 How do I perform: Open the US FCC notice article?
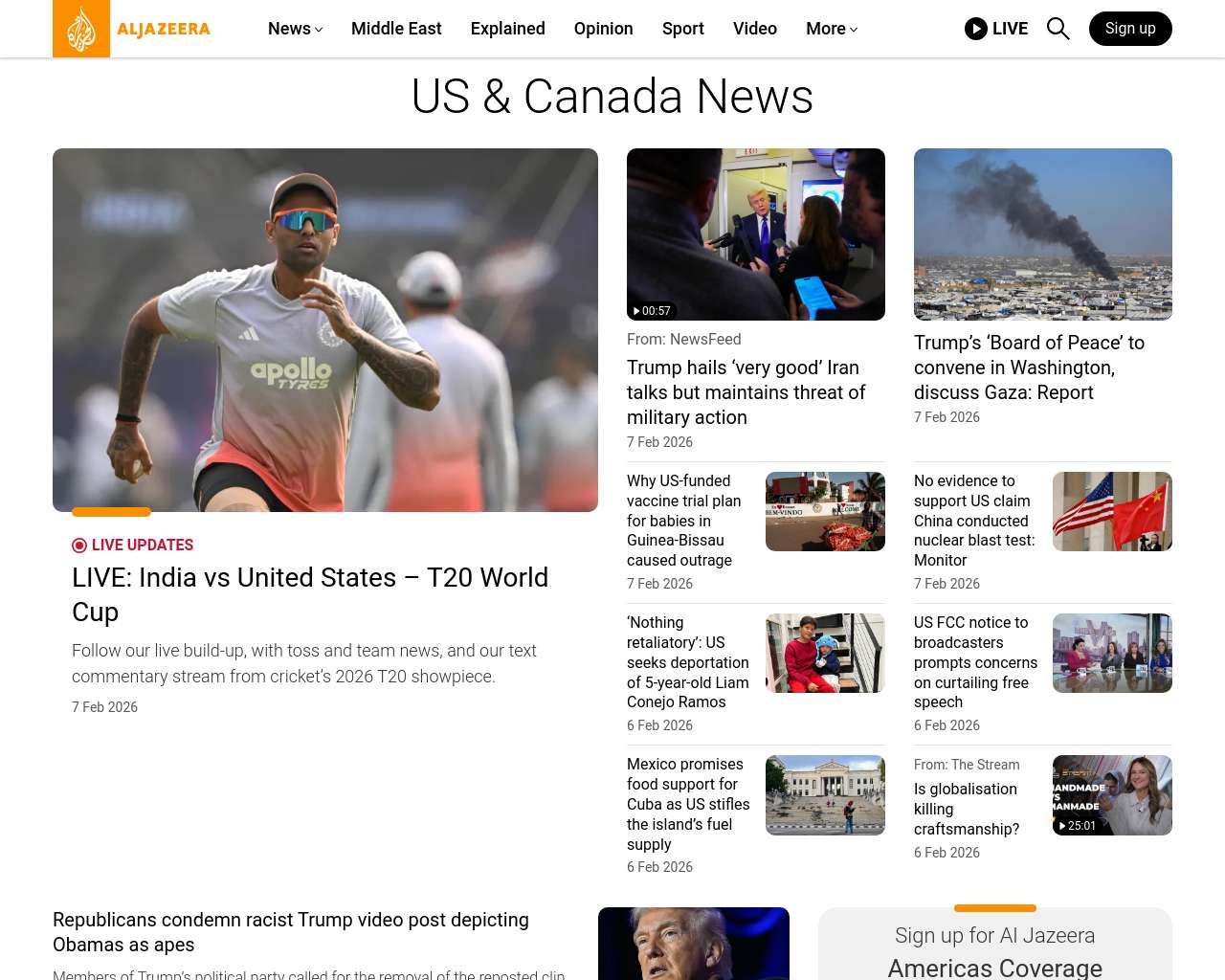(975, 662)
